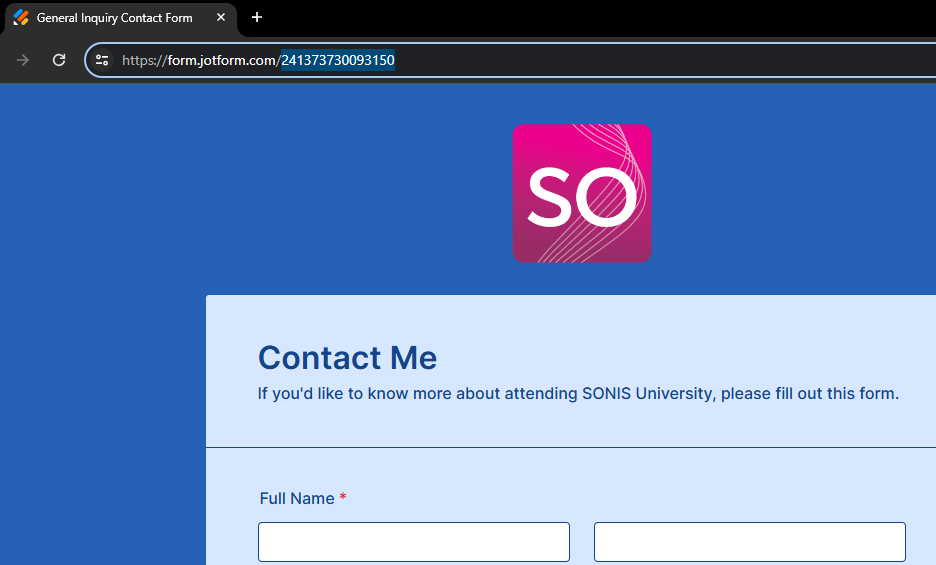
Task: Click the Full Name field label
Action: pyautogui.click(x=297, y=498)
